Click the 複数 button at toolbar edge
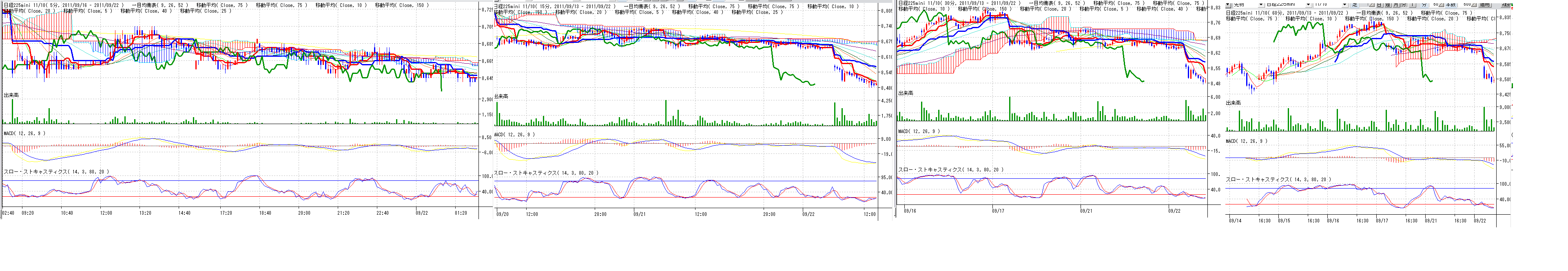This screenshot has height=271, width=1568. (x=1506, y=5)
